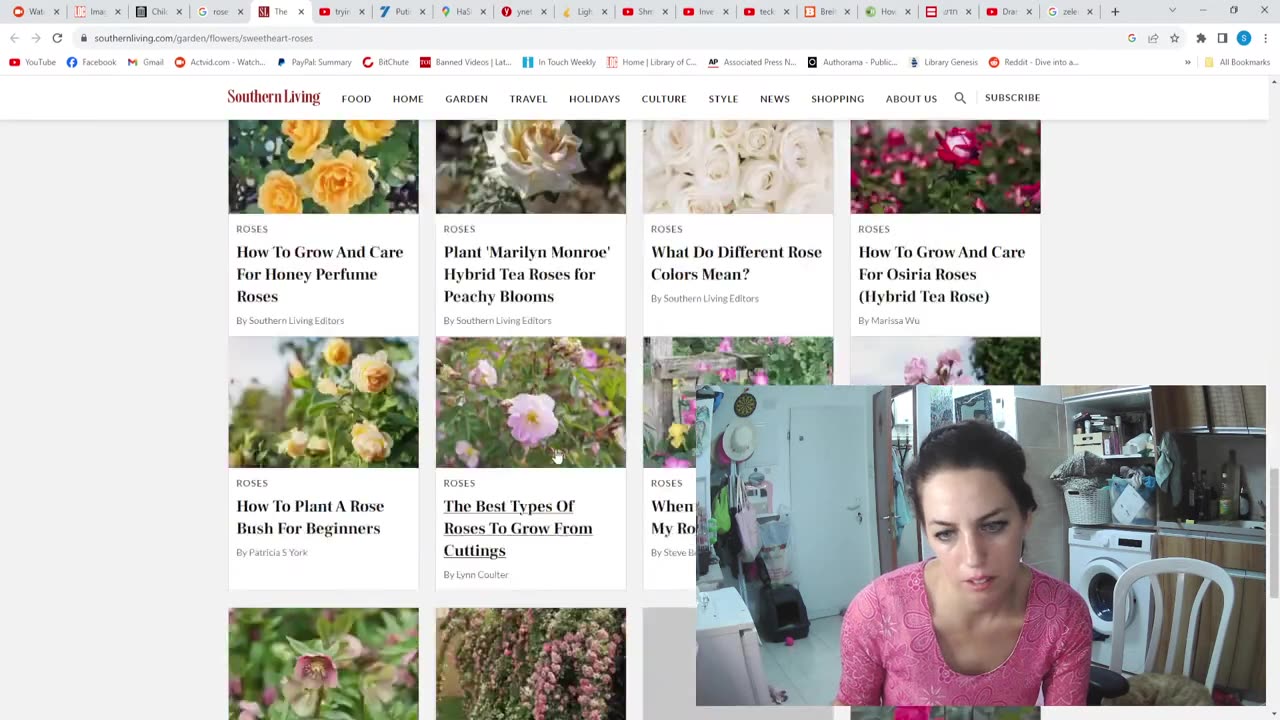Open the browser side panel

point(1222,38)
